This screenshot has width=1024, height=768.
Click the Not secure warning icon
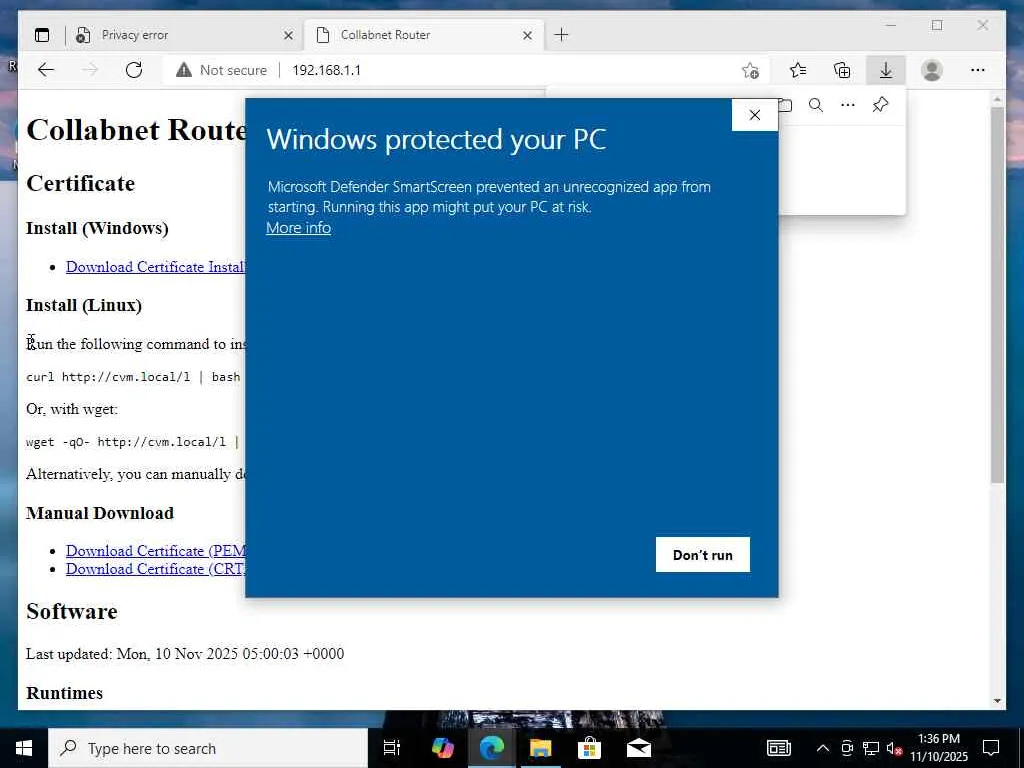point(184,70)
